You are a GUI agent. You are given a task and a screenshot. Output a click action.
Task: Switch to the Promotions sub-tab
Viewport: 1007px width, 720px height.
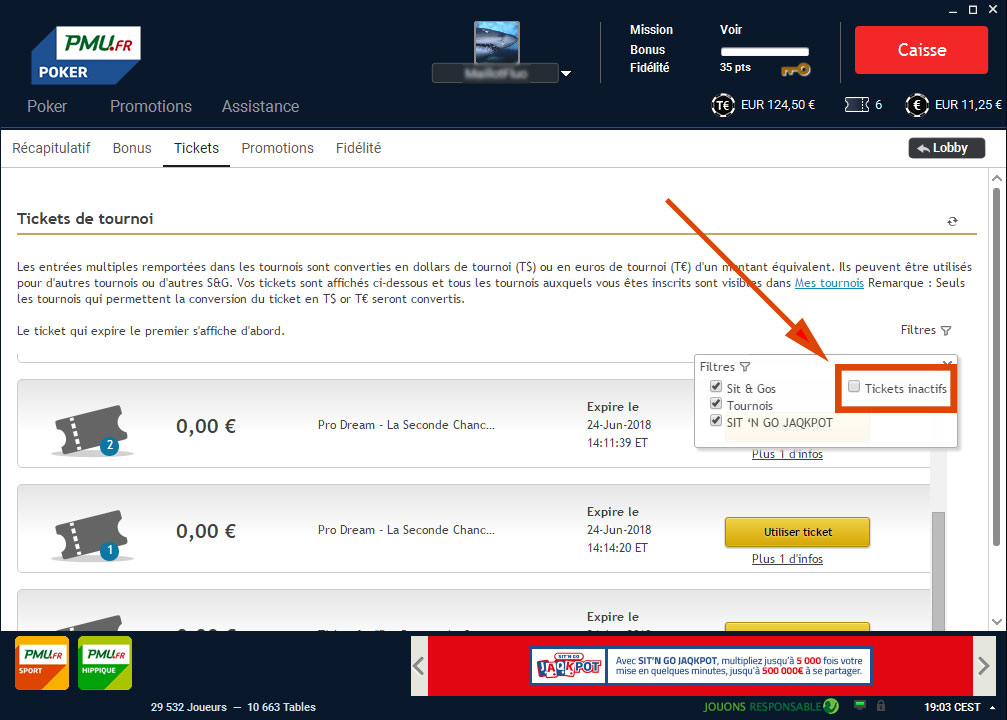click(277, 148)
